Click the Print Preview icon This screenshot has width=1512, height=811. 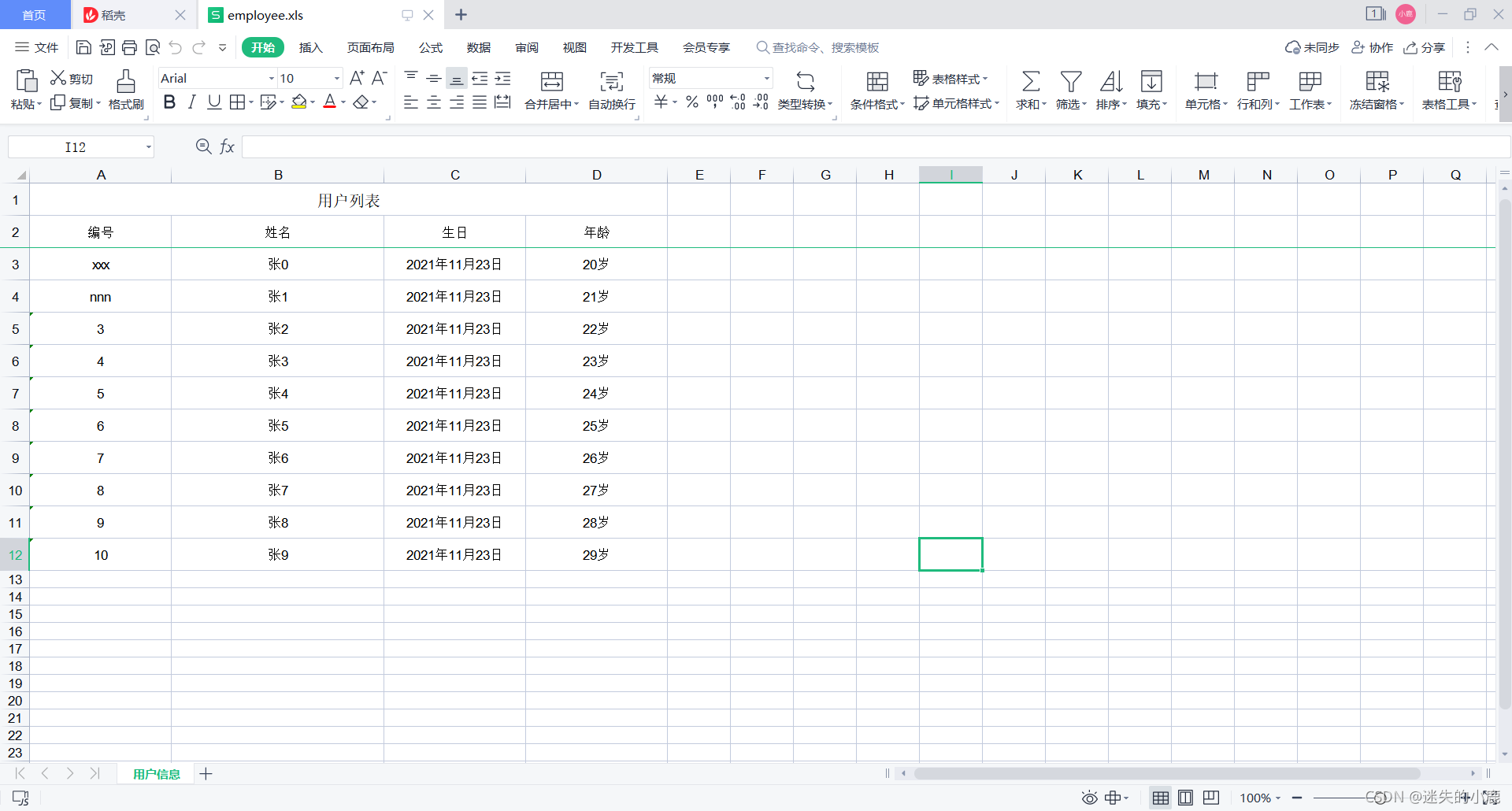[153, 47]
